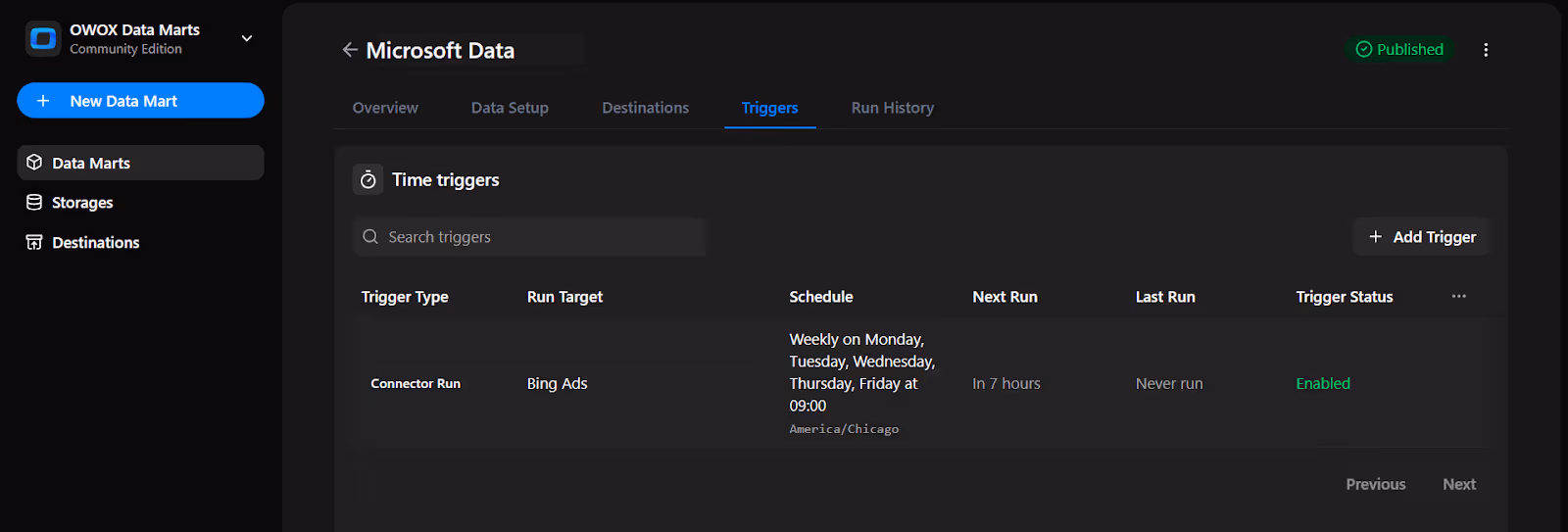Viewport: 1568px width, 532px height.
Task: Click the Data Marts cube icon
Action: pos(34,163)
